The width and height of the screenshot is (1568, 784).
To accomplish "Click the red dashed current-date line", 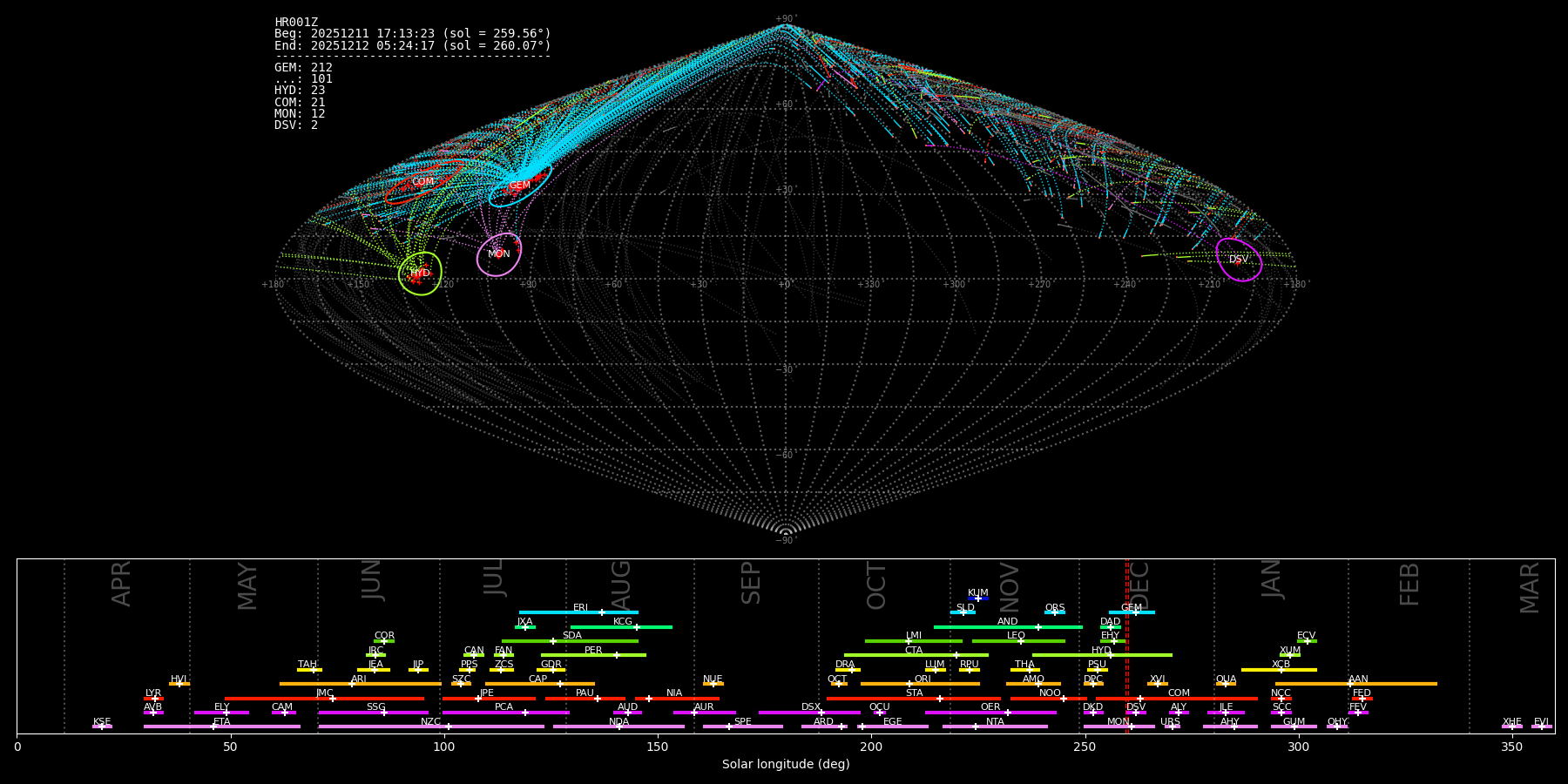I will (1126, 645).
